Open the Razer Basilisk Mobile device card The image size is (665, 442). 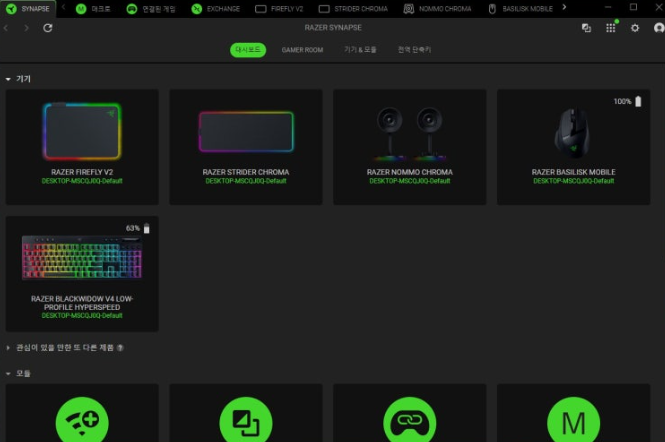coord(573,147)
